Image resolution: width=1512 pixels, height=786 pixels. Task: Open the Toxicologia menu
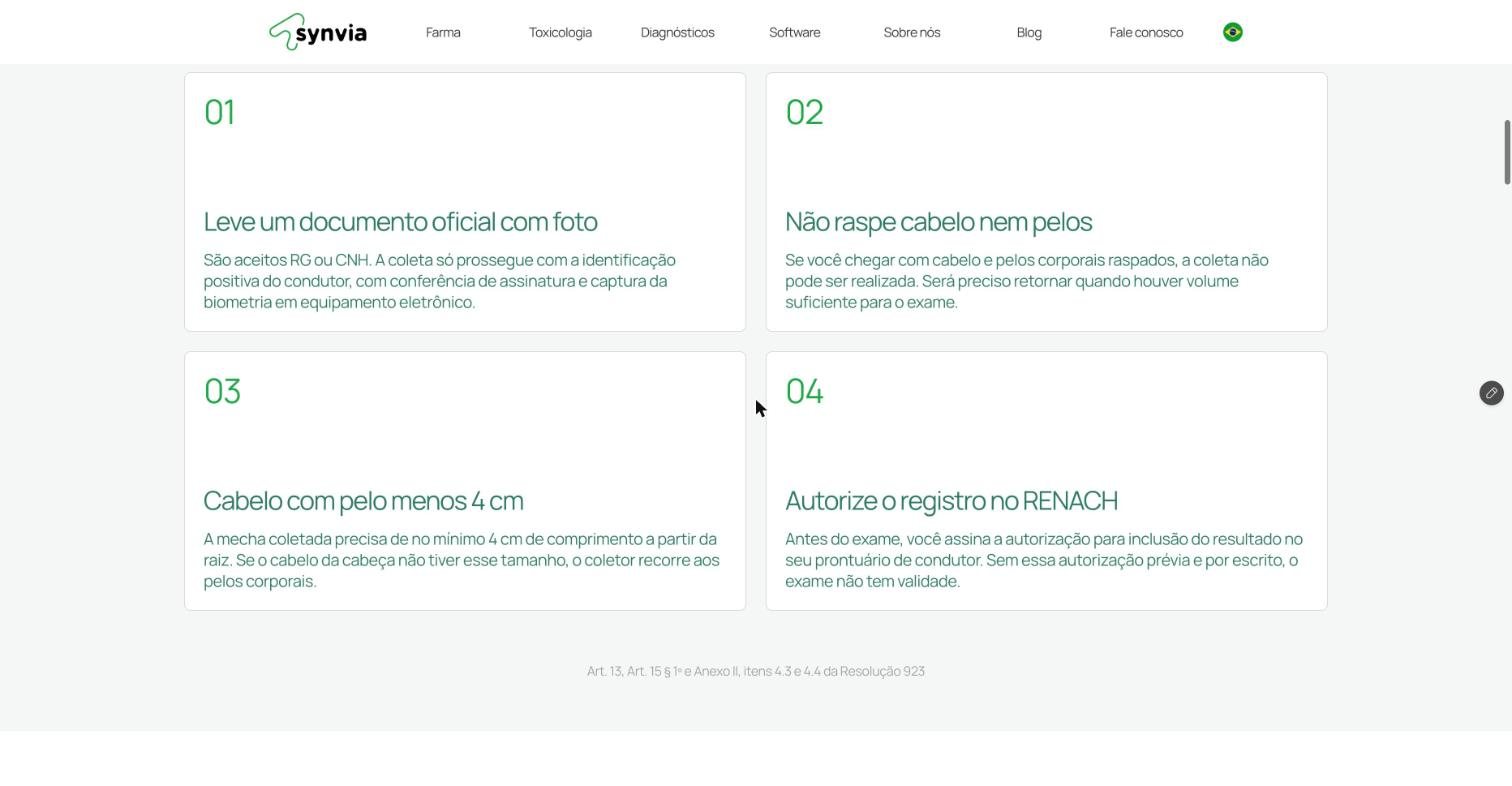coord(560,32)
